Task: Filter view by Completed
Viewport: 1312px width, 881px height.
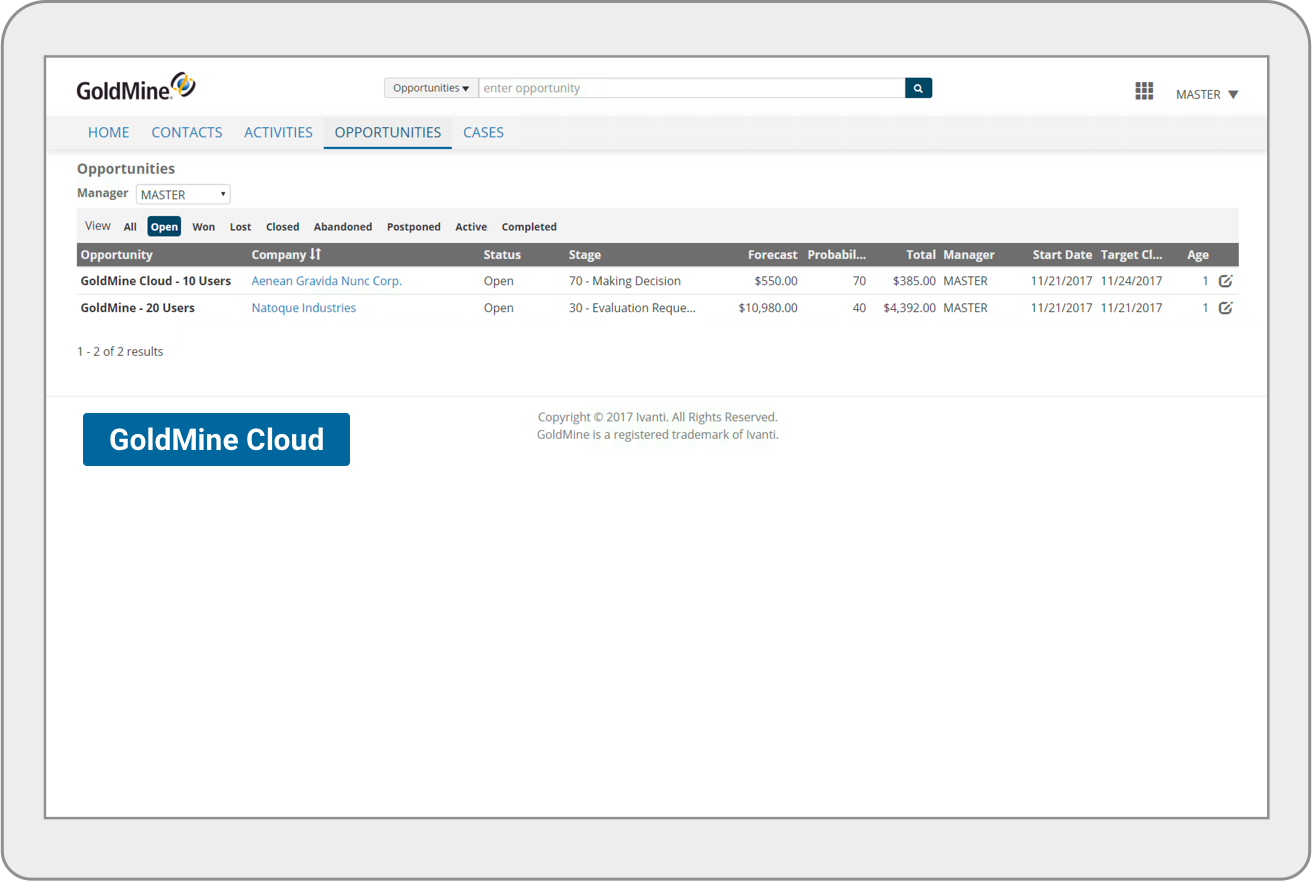Action: 529,227
